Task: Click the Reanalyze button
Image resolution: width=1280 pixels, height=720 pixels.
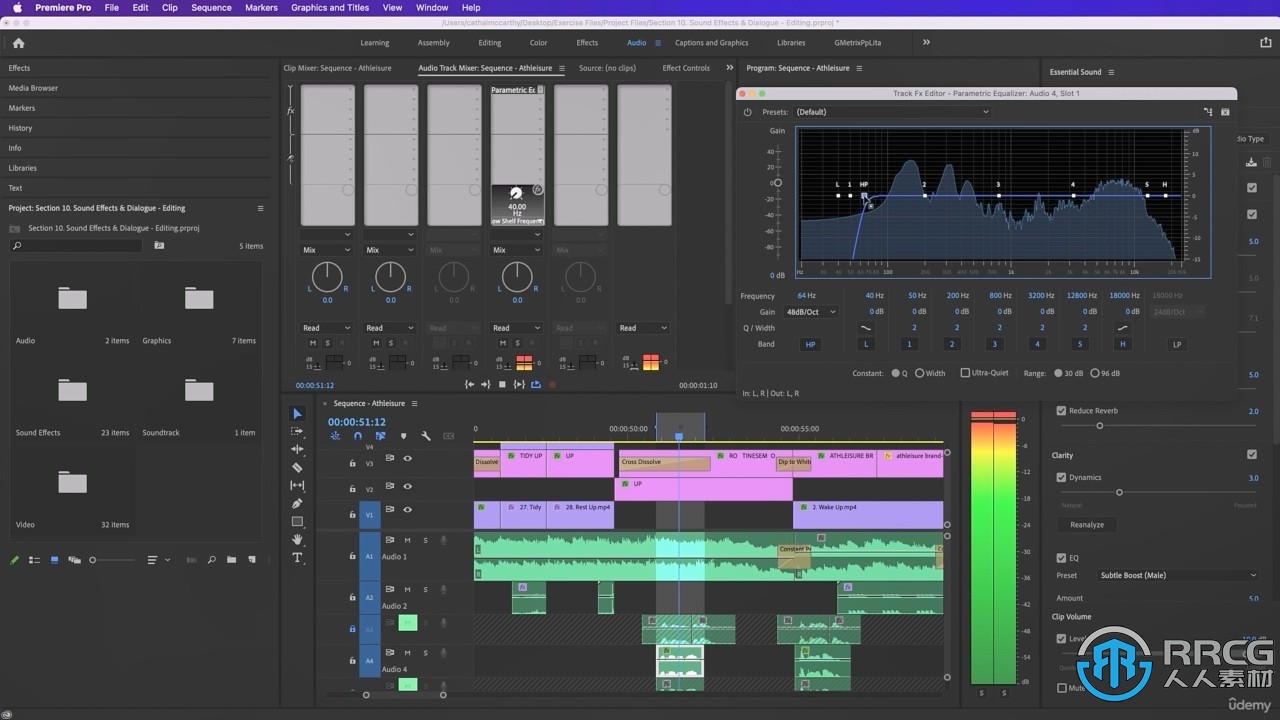Action: [x=1087, y=524]
